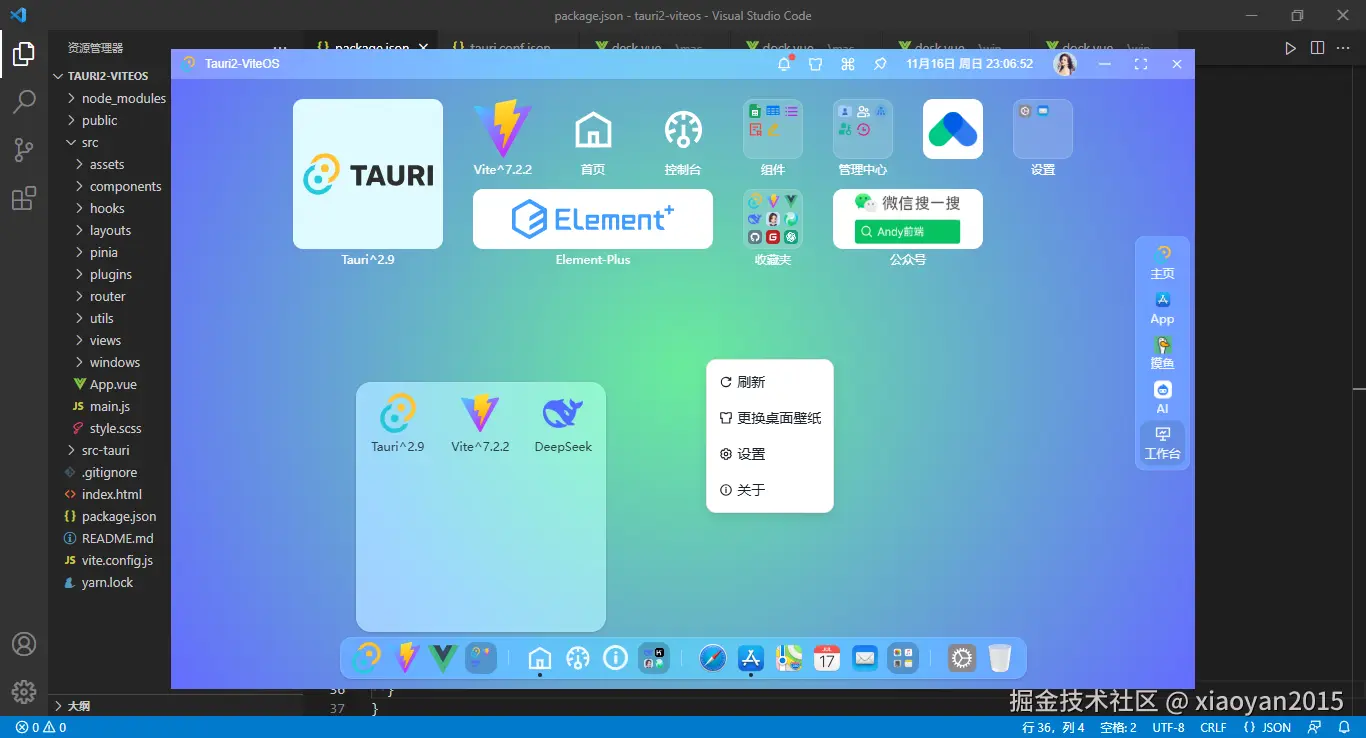Click the command key icon in titlebar

(848, 64)
